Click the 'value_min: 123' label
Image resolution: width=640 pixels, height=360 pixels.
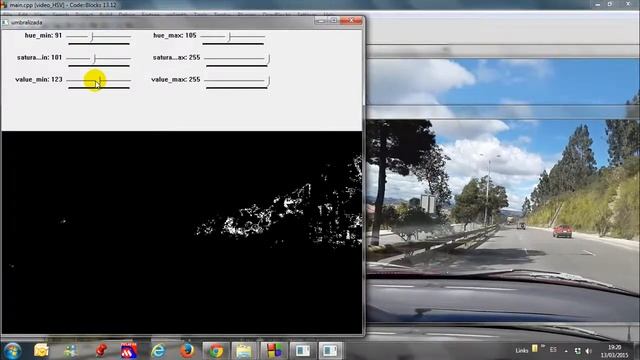(39, 80)
